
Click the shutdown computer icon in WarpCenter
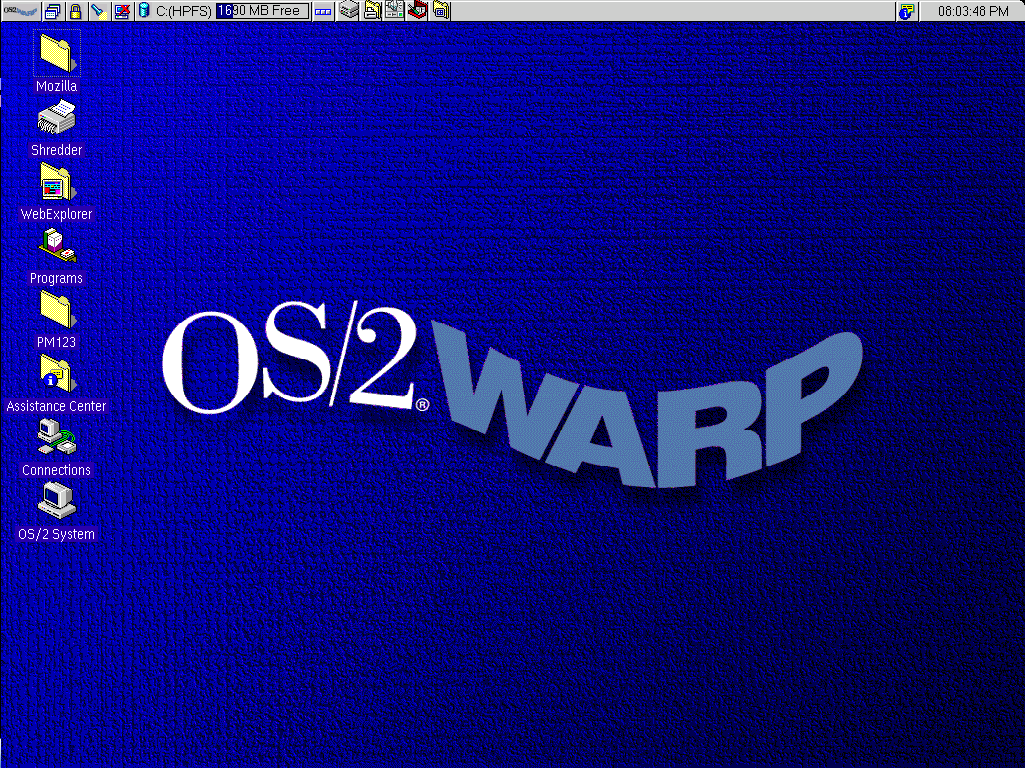click(122, 11)
